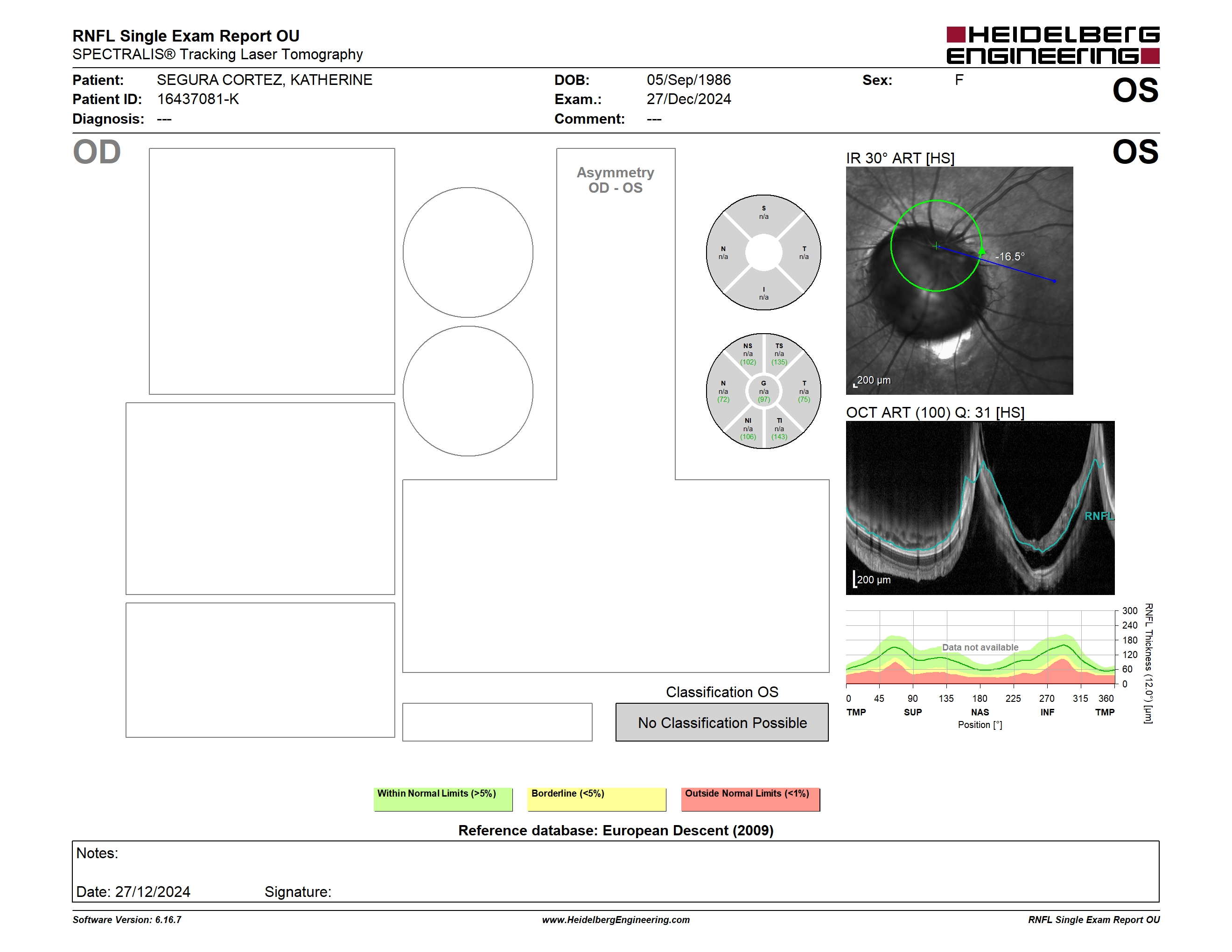Viewport: 1232px width, 952px height.
Task: Click the global G sector value (97)
Action: click(x=763, y=399)
